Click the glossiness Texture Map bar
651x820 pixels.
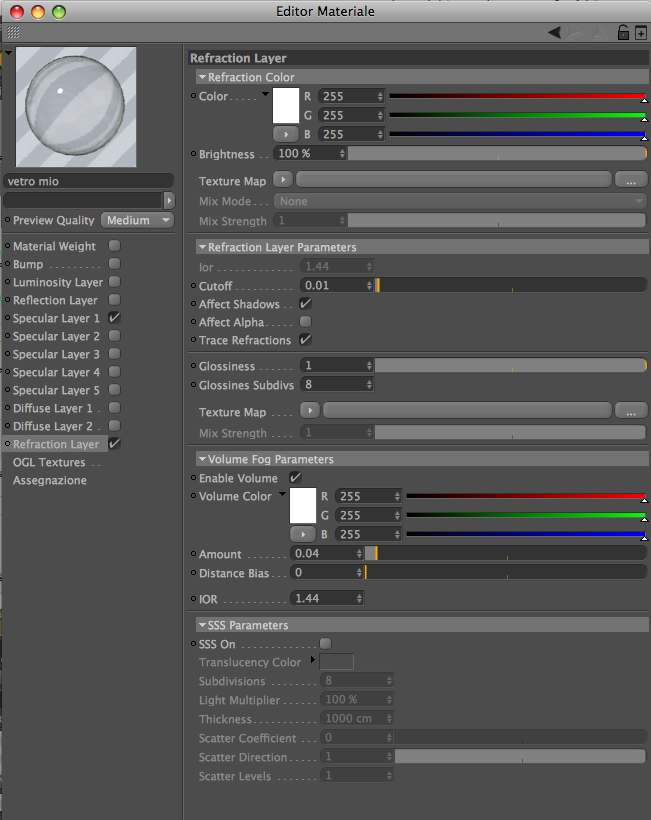point(467,411)
